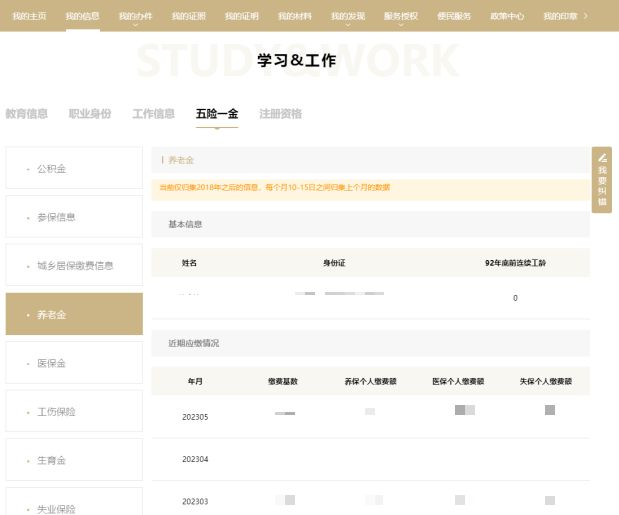Open 我的材料 in the top navigation

[x=295, y=16]
